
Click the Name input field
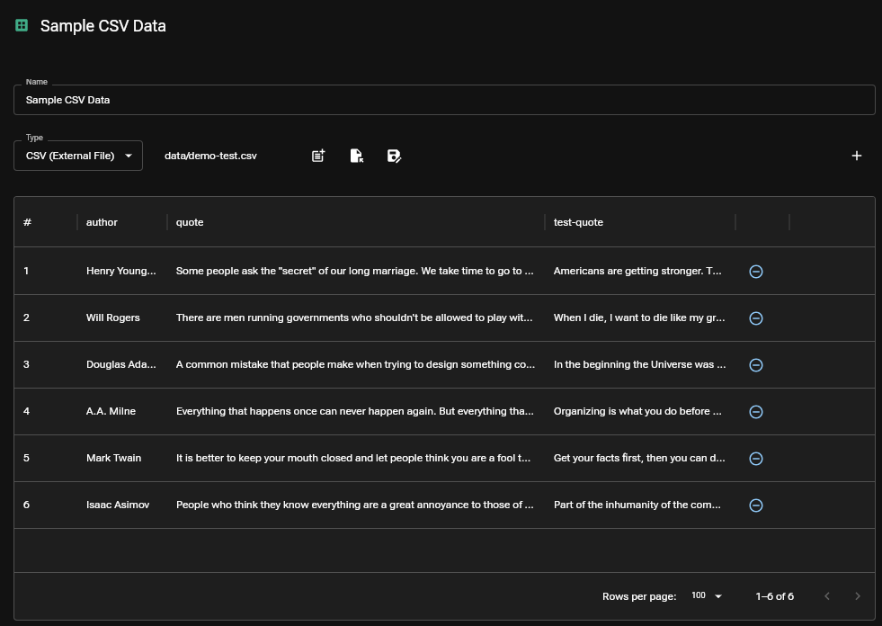pyautogui.click(x=443, y=100)
